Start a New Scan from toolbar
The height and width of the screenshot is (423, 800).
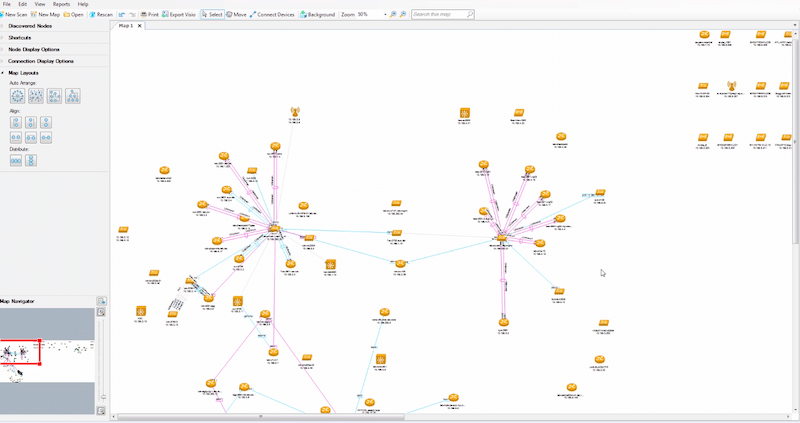pyautogui.click(x=14, y=14)
